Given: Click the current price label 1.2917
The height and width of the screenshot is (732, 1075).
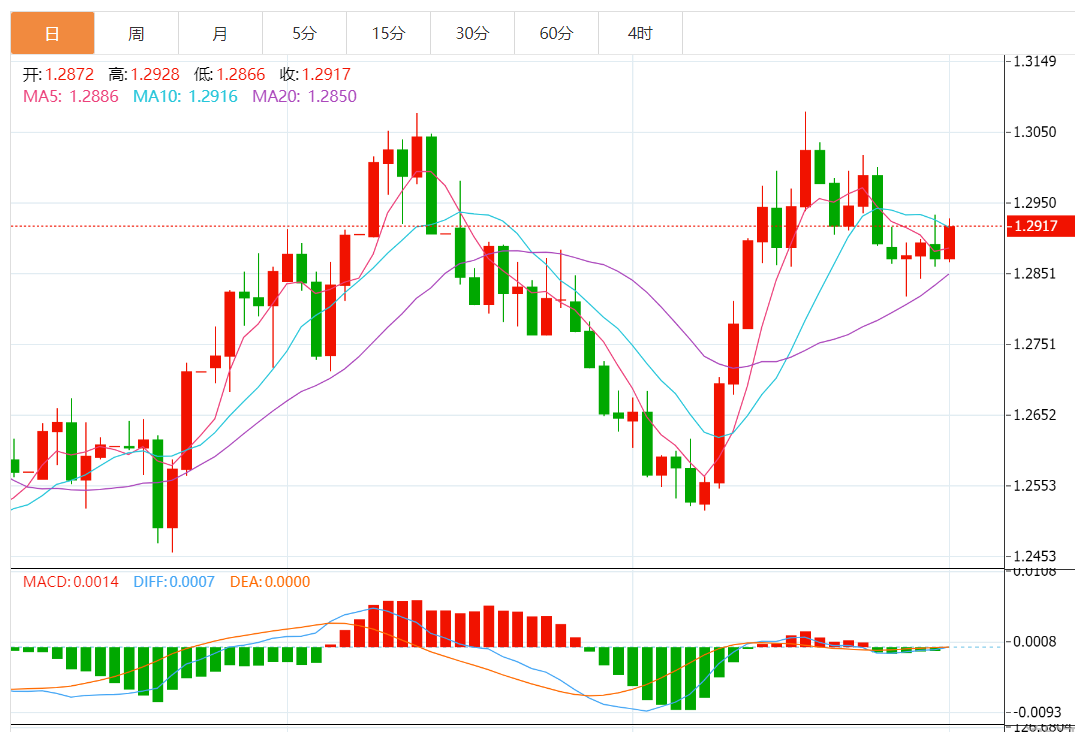Looking at the screenshot, I should pos(1040,226).
